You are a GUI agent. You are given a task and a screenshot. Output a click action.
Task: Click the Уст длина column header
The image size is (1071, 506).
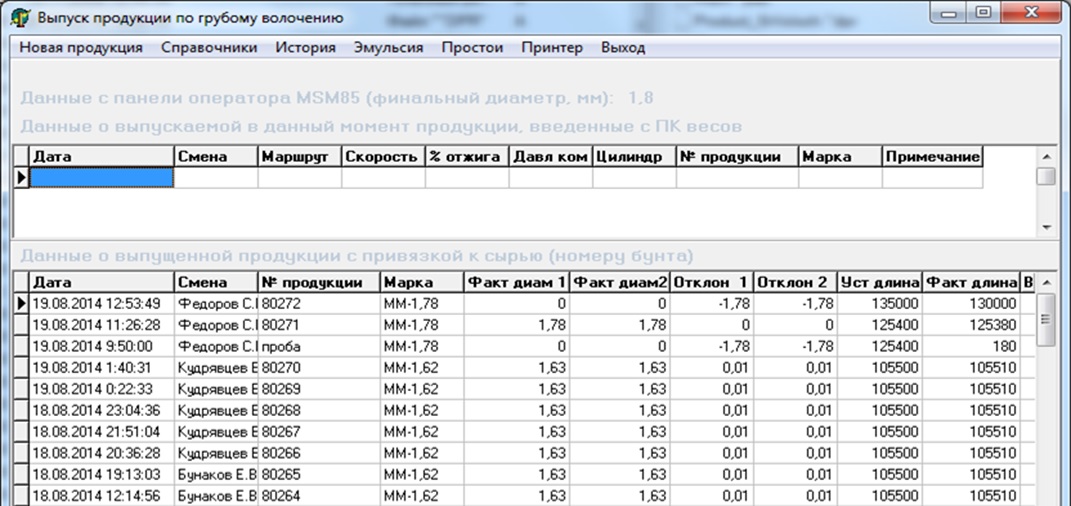point(880,282)
